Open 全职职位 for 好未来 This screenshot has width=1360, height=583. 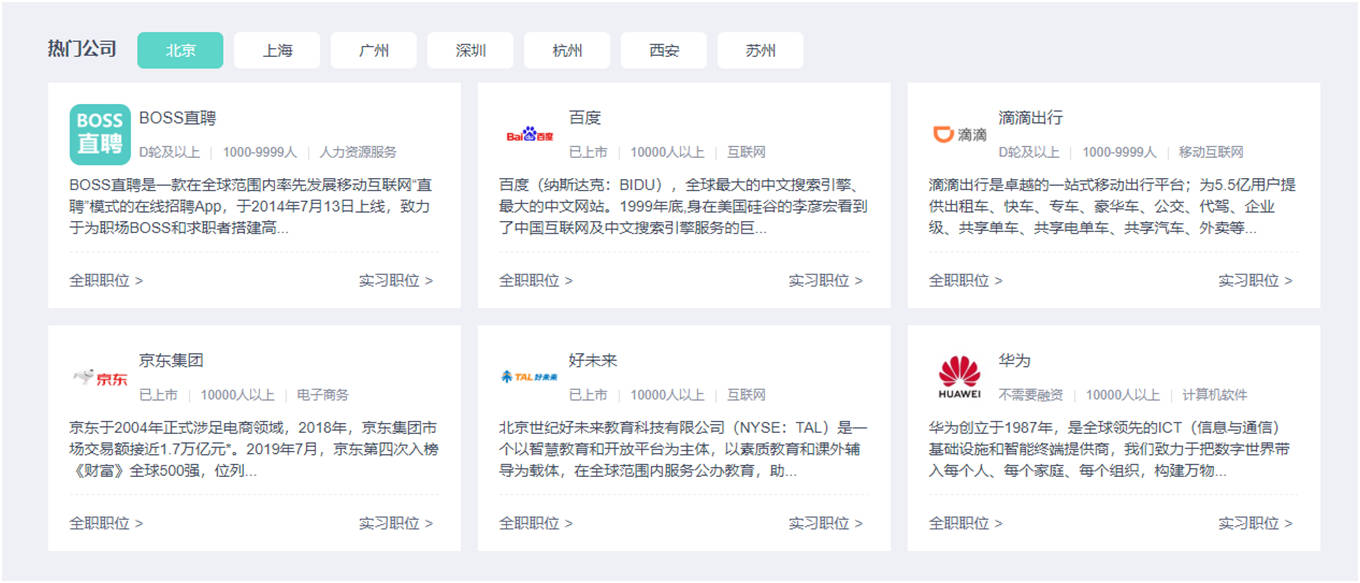[536, 523]
